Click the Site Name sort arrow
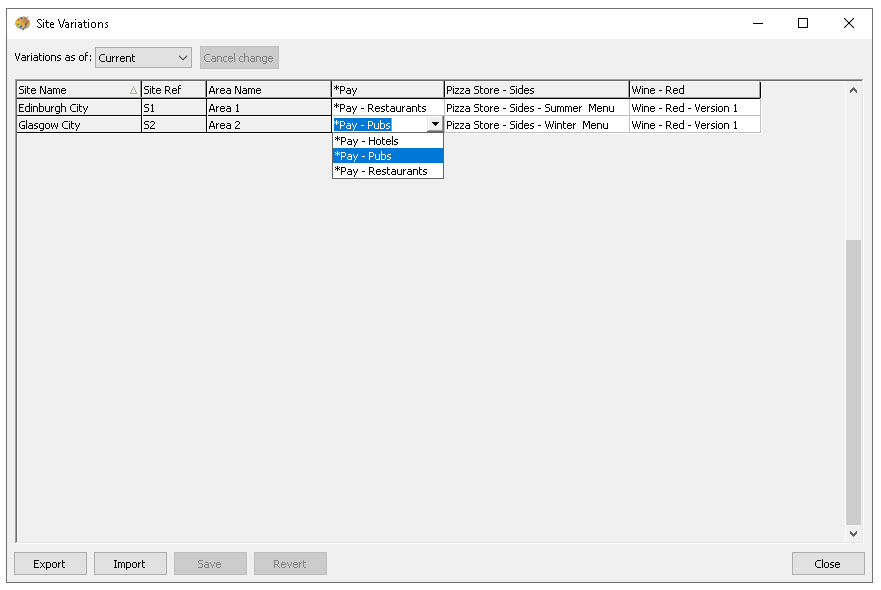This screenshot has height=590, width=881. tap(133, 90)
